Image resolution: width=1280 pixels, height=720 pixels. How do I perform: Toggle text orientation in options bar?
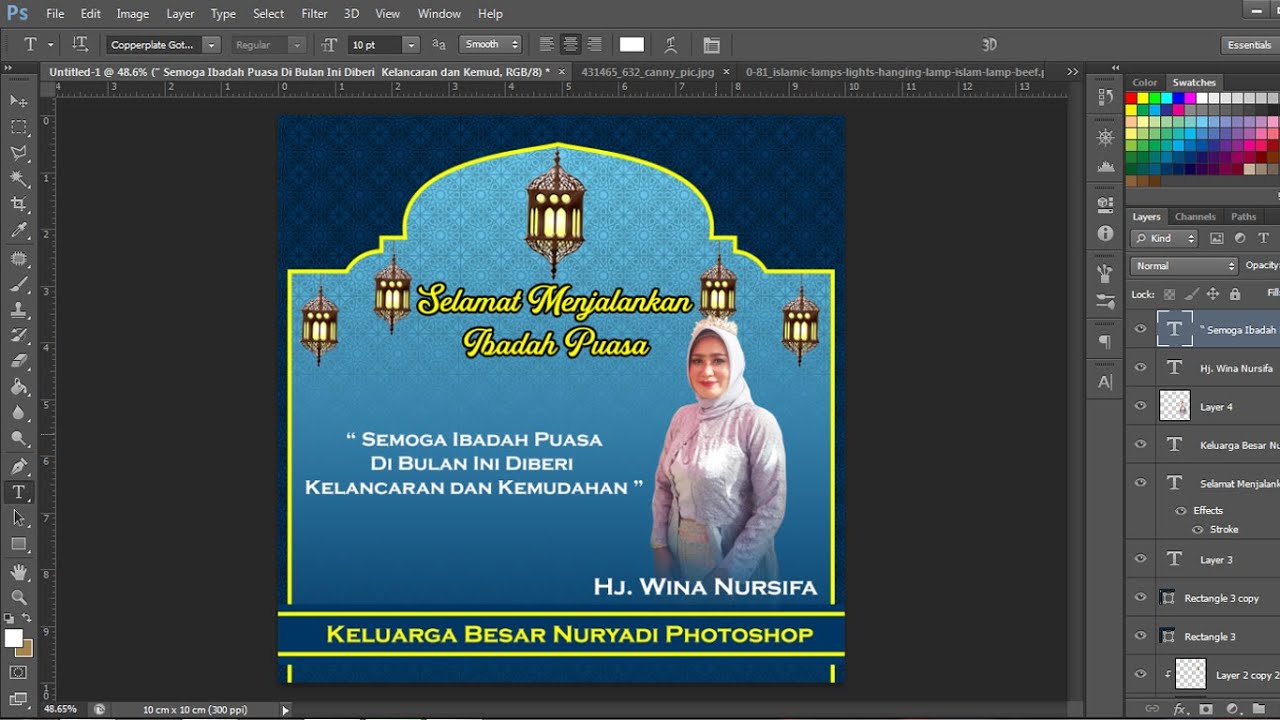click(x=81, y=44)
